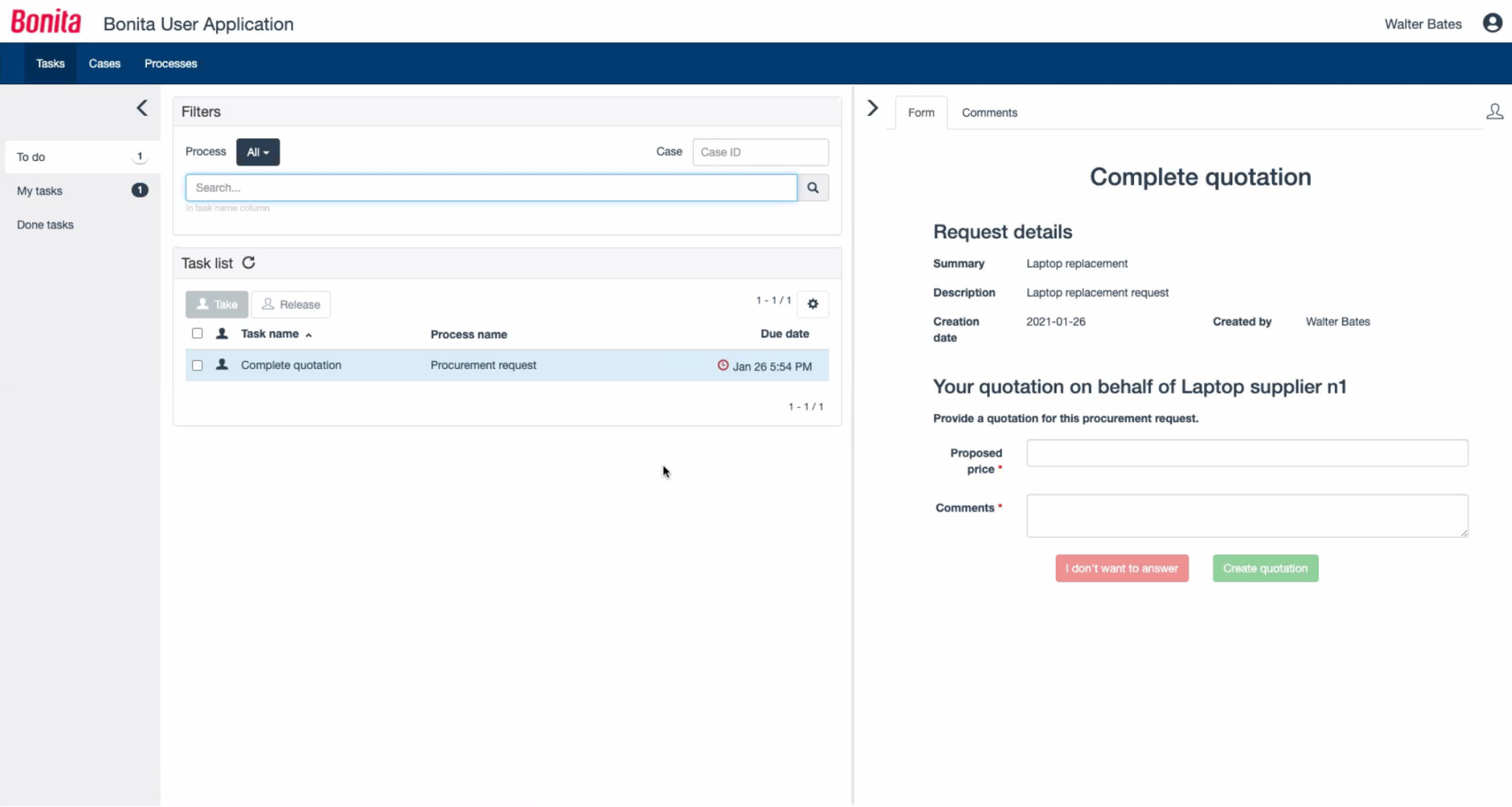Viewport: 1512px width, 807px height.
Task: Click the search magnifier icon
Action: click(x=813, y=187)
